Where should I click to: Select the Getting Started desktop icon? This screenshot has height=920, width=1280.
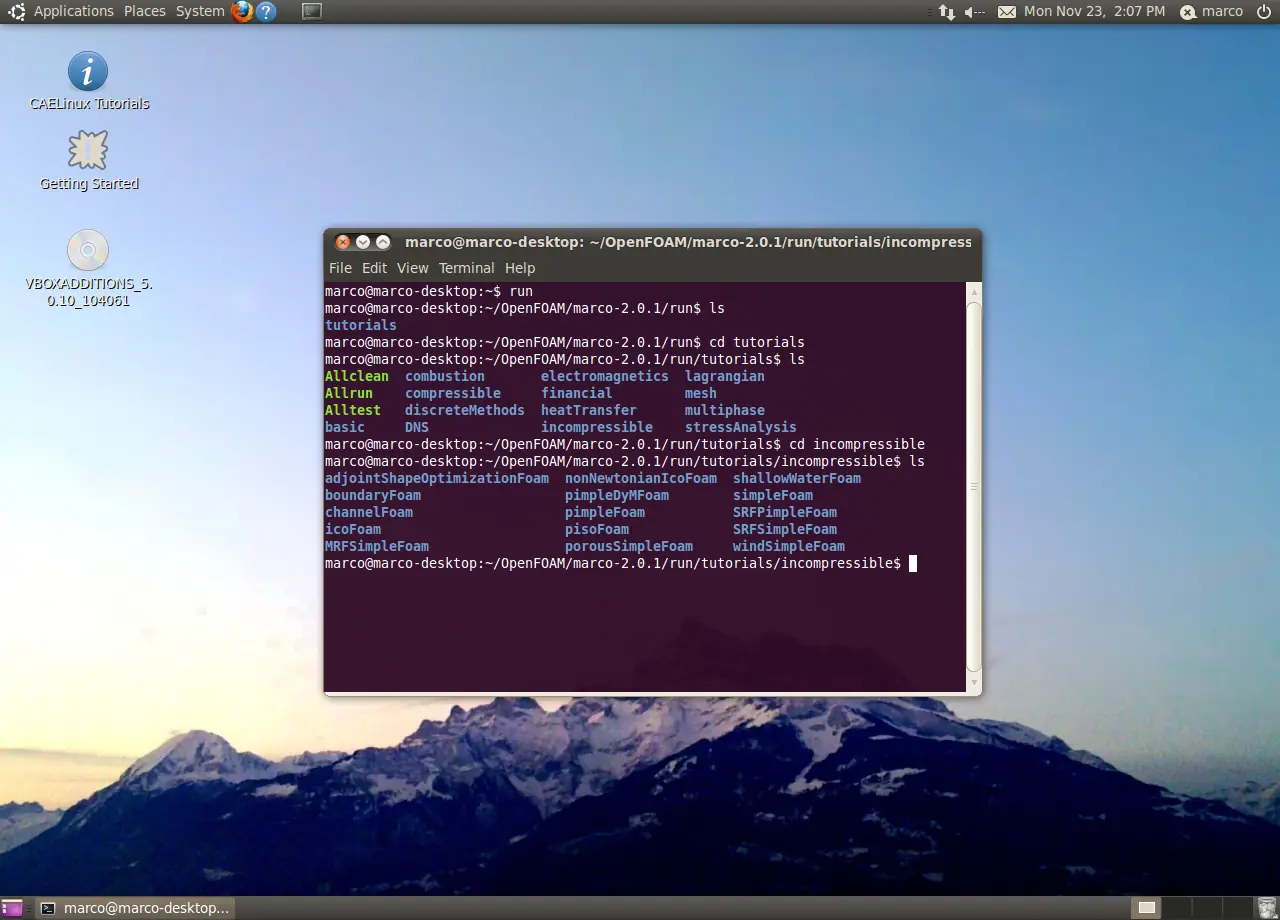(89, 160)
